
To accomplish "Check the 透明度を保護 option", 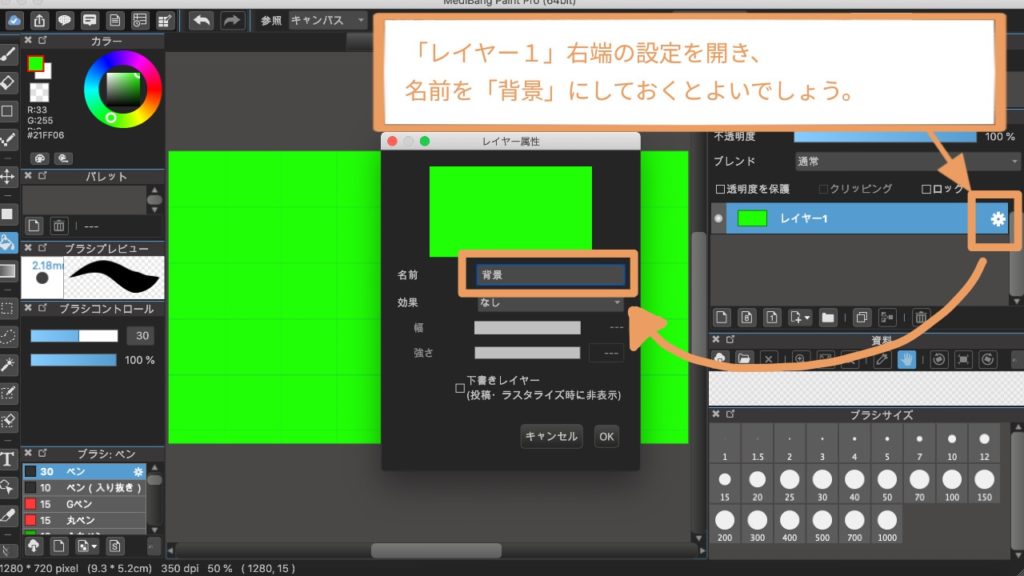I will [720, 189].
